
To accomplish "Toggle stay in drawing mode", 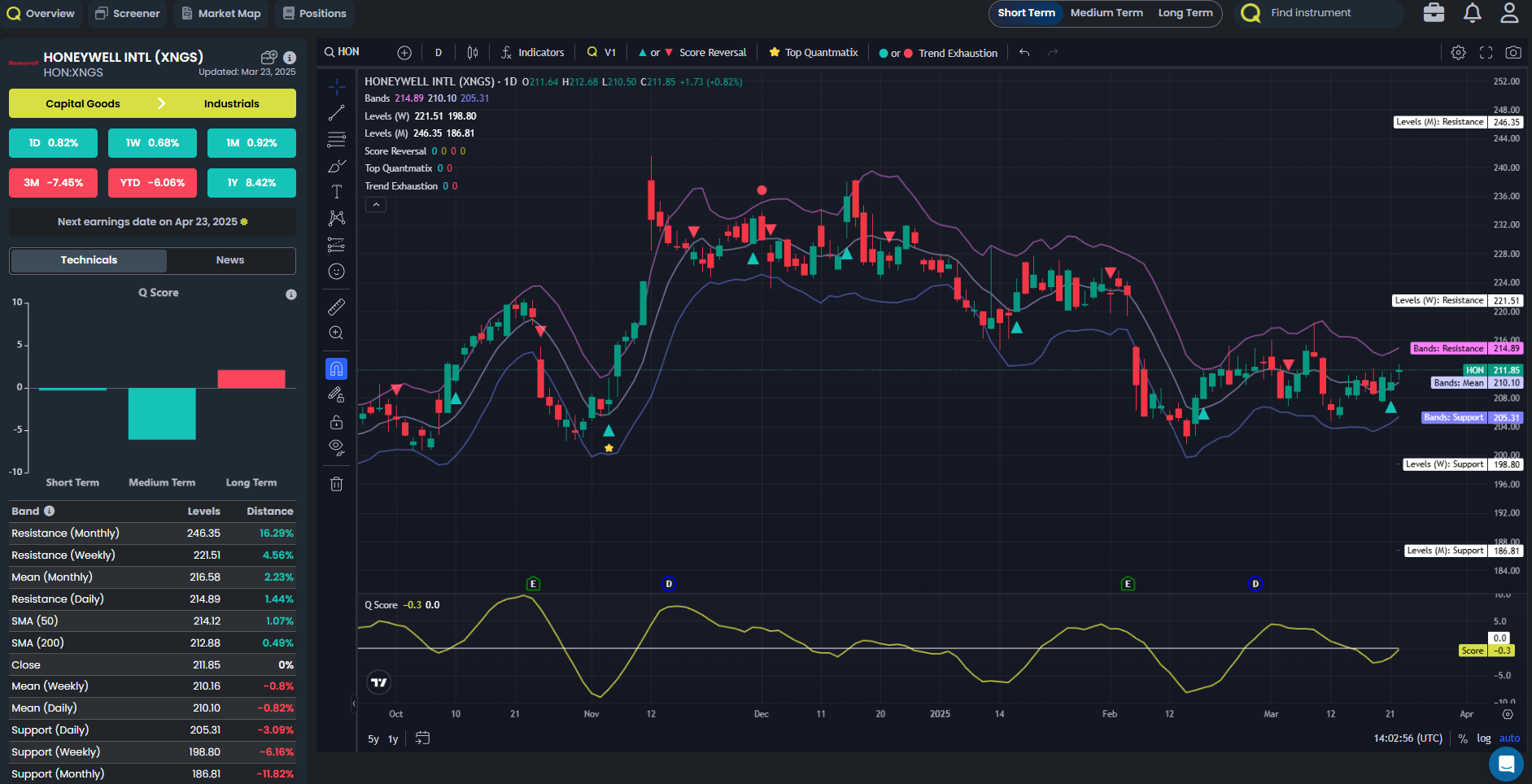I will click(336, 395).
